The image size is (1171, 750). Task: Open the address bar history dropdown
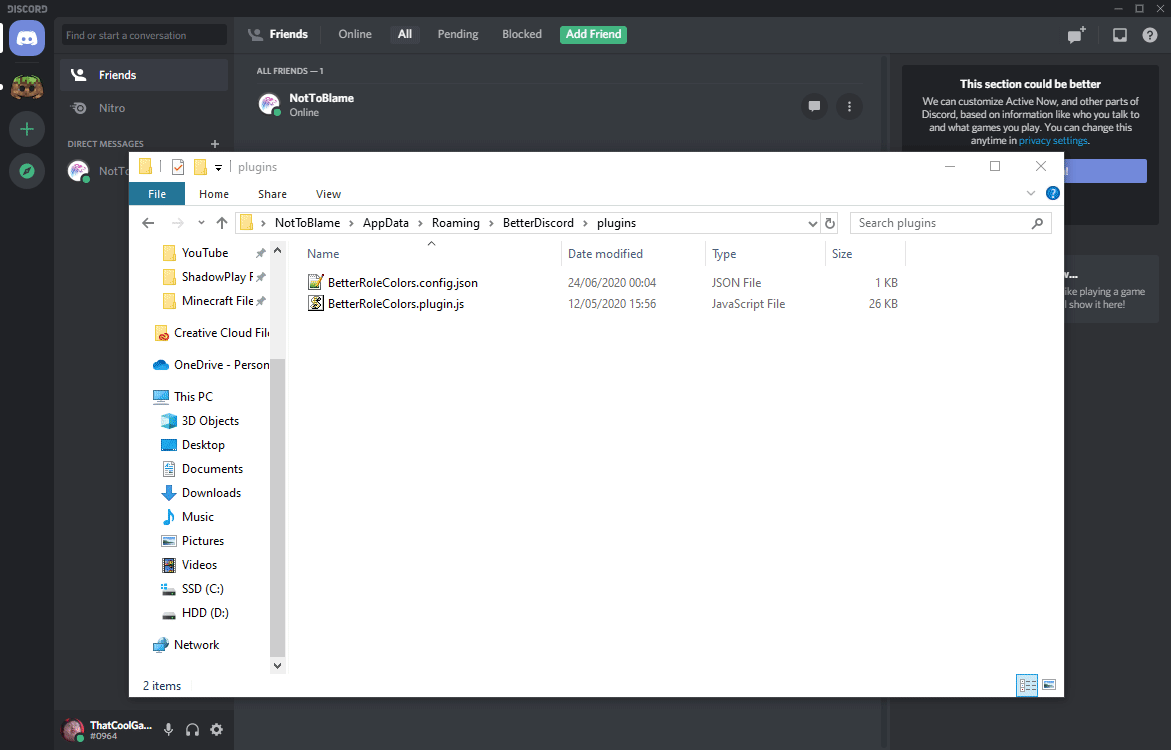pos(812,222)
